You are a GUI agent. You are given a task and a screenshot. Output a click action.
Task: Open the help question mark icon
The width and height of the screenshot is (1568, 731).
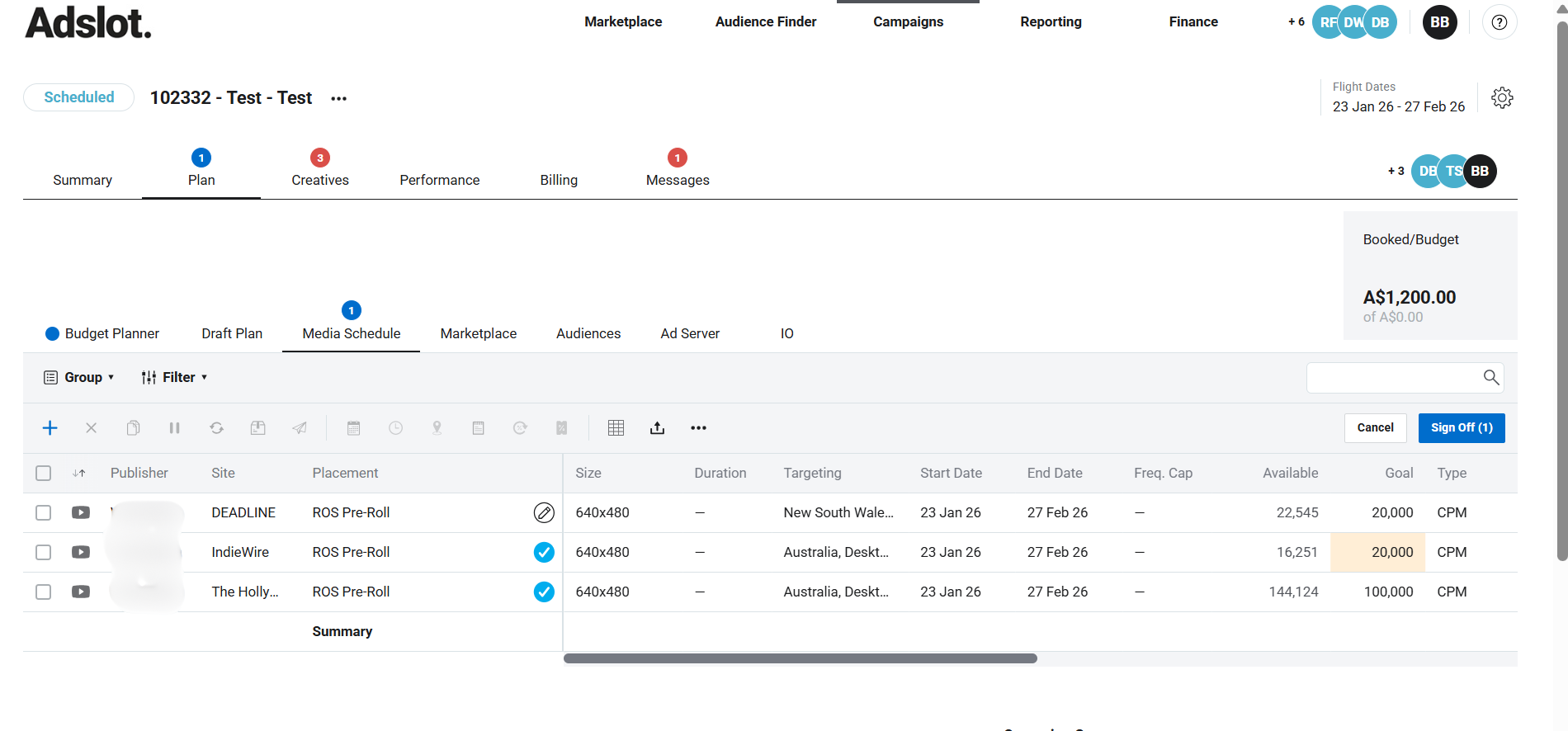(x=1500, y=22)
